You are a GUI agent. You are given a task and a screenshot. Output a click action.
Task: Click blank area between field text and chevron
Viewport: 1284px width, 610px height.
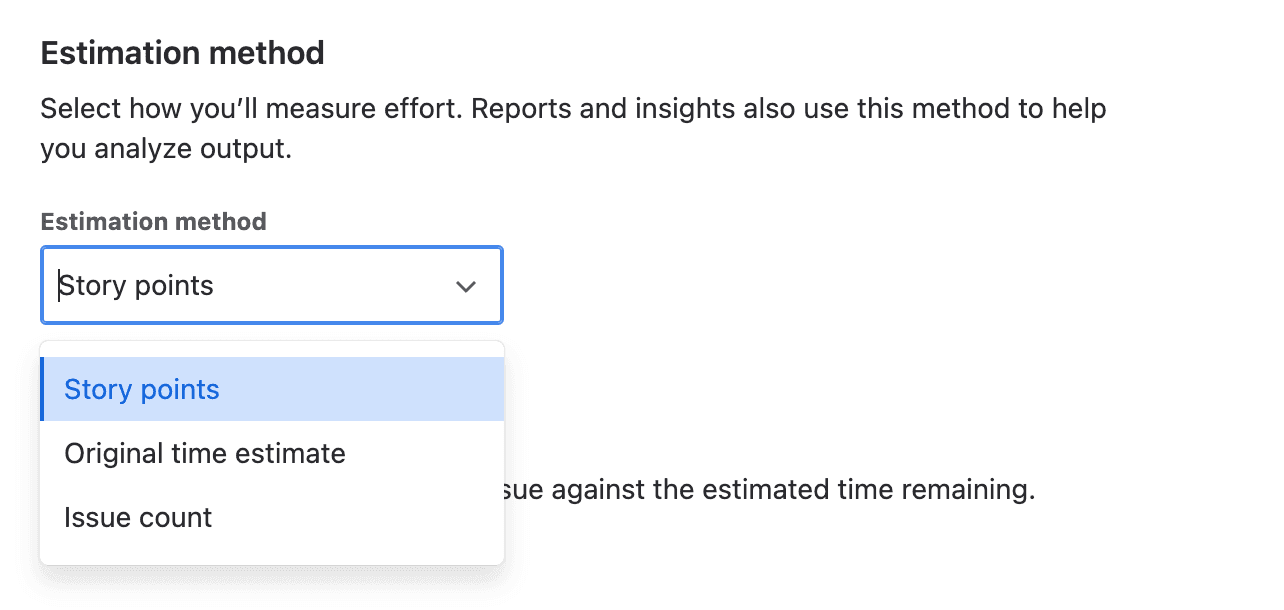click(x=330, y=286)
